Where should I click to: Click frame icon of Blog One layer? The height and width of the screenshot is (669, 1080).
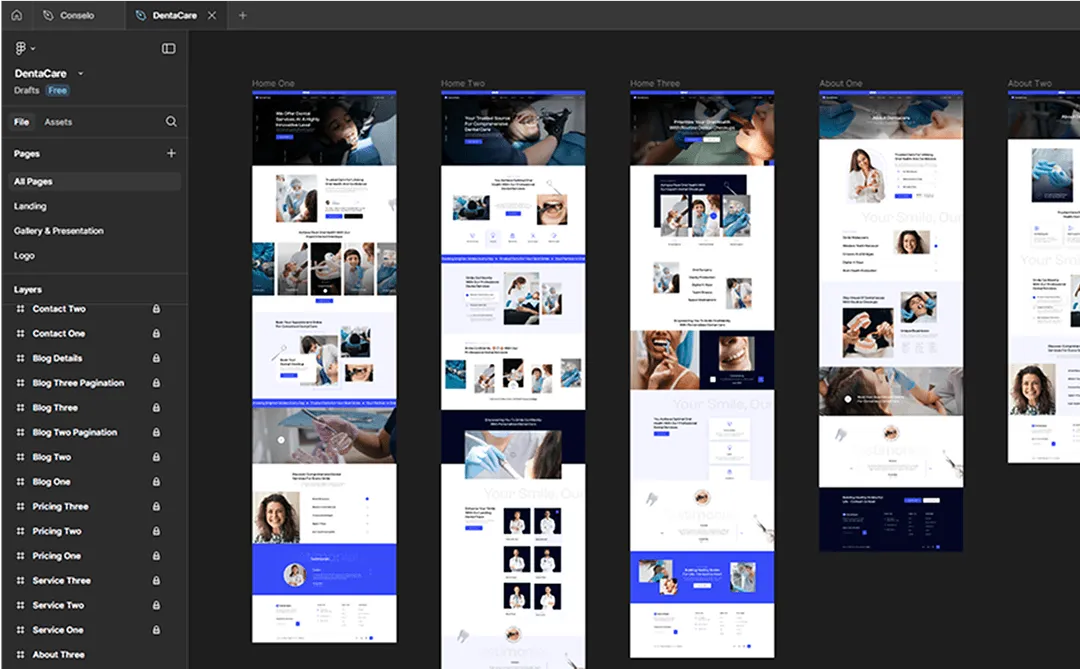(21, 482)
